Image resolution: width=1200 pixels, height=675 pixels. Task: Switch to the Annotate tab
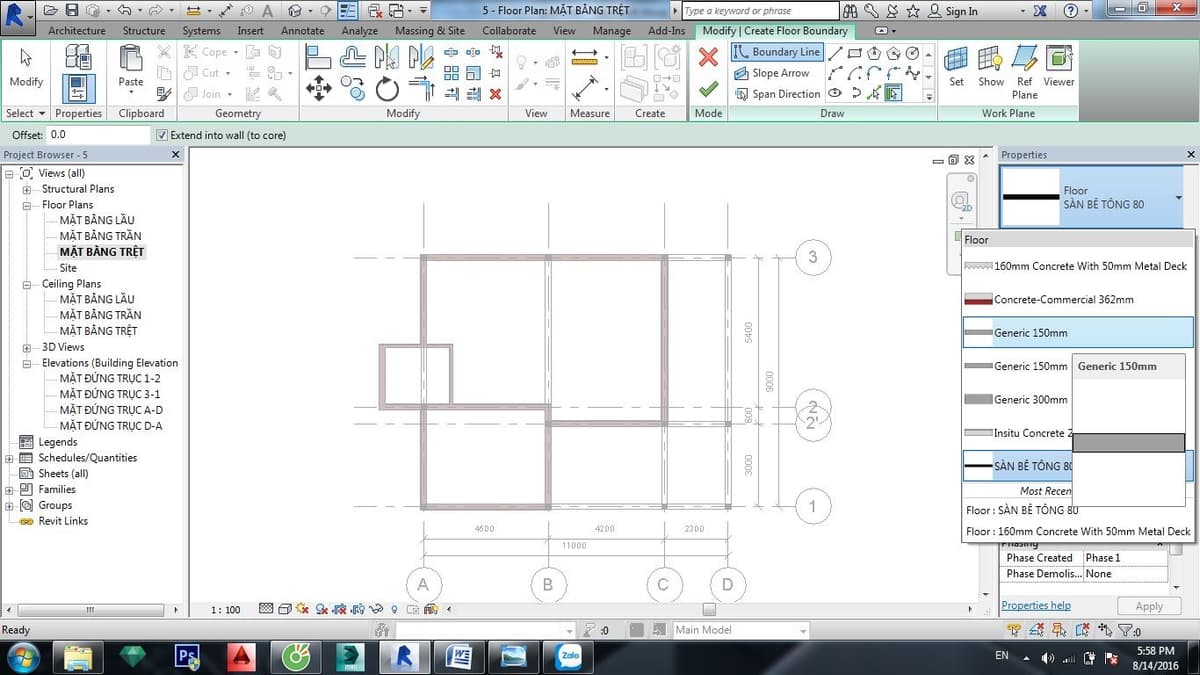click(x=302, y=30)
